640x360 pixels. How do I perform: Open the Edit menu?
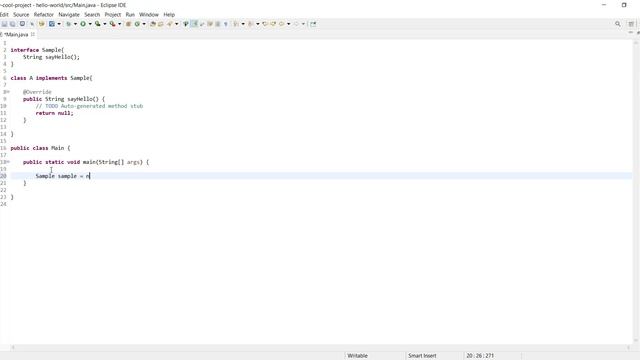pos(4,14)
